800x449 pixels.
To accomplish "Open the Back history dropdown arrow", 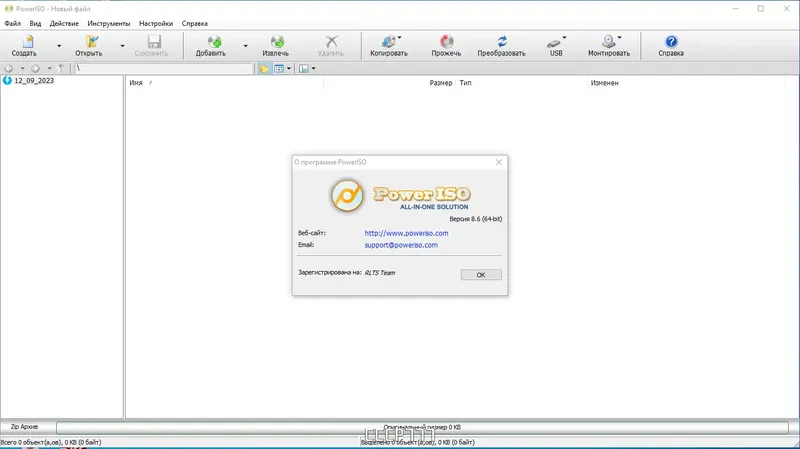I will pos(22,68).
